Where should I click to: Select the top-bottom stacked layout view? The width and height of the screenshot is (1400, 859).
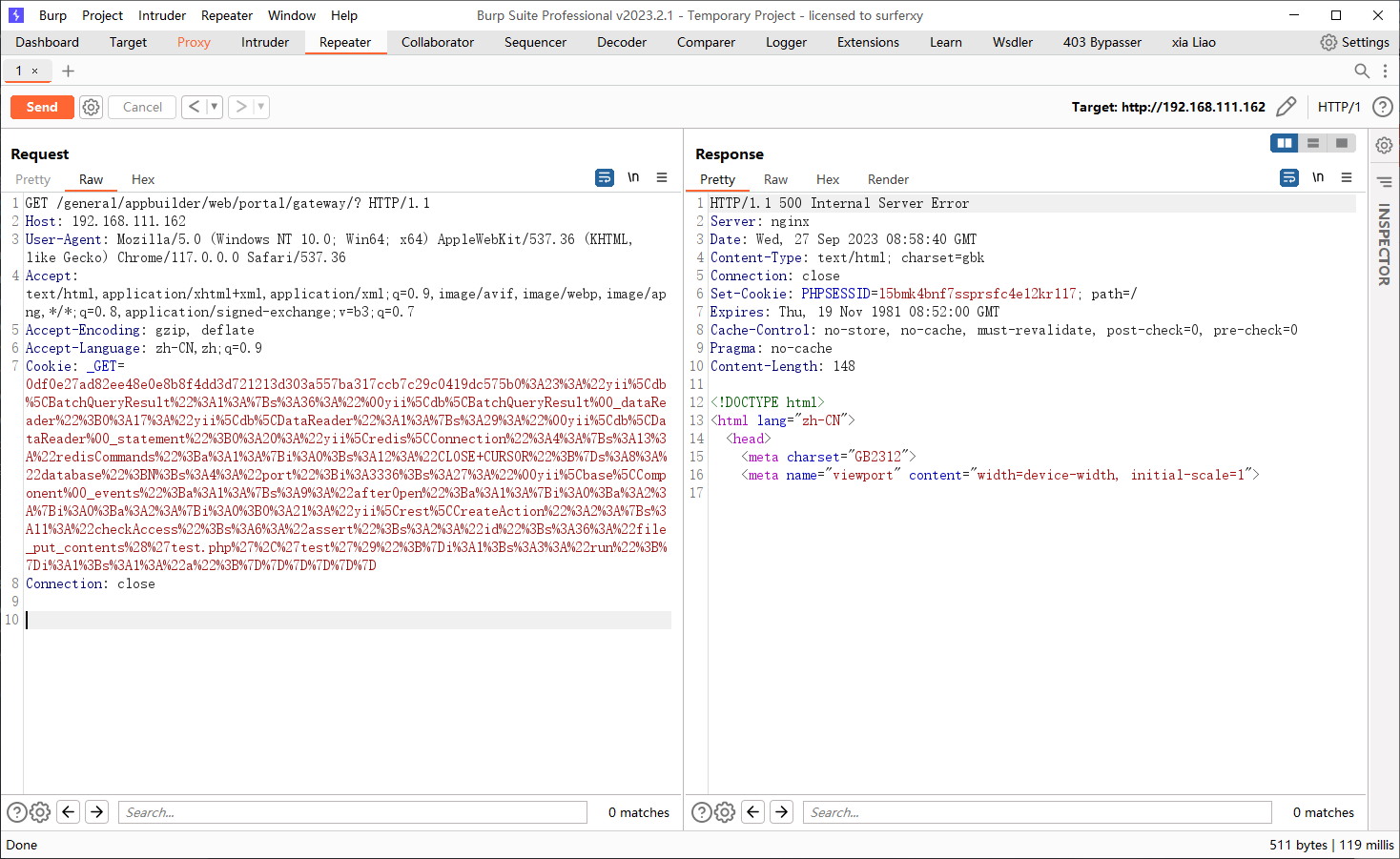(1313, 143)
